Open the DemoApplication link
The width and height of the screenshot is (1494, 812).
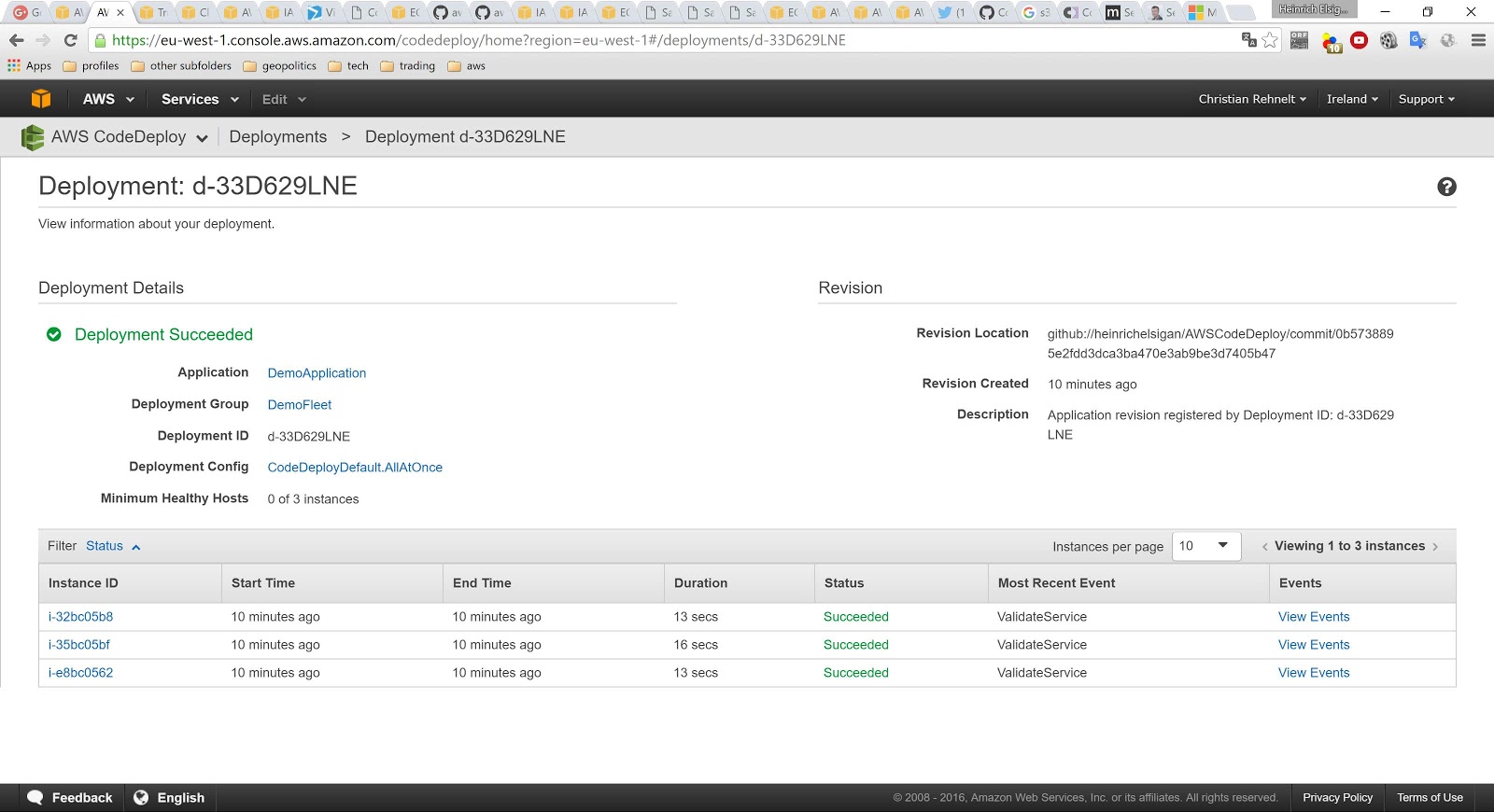[x=317, y=373]
